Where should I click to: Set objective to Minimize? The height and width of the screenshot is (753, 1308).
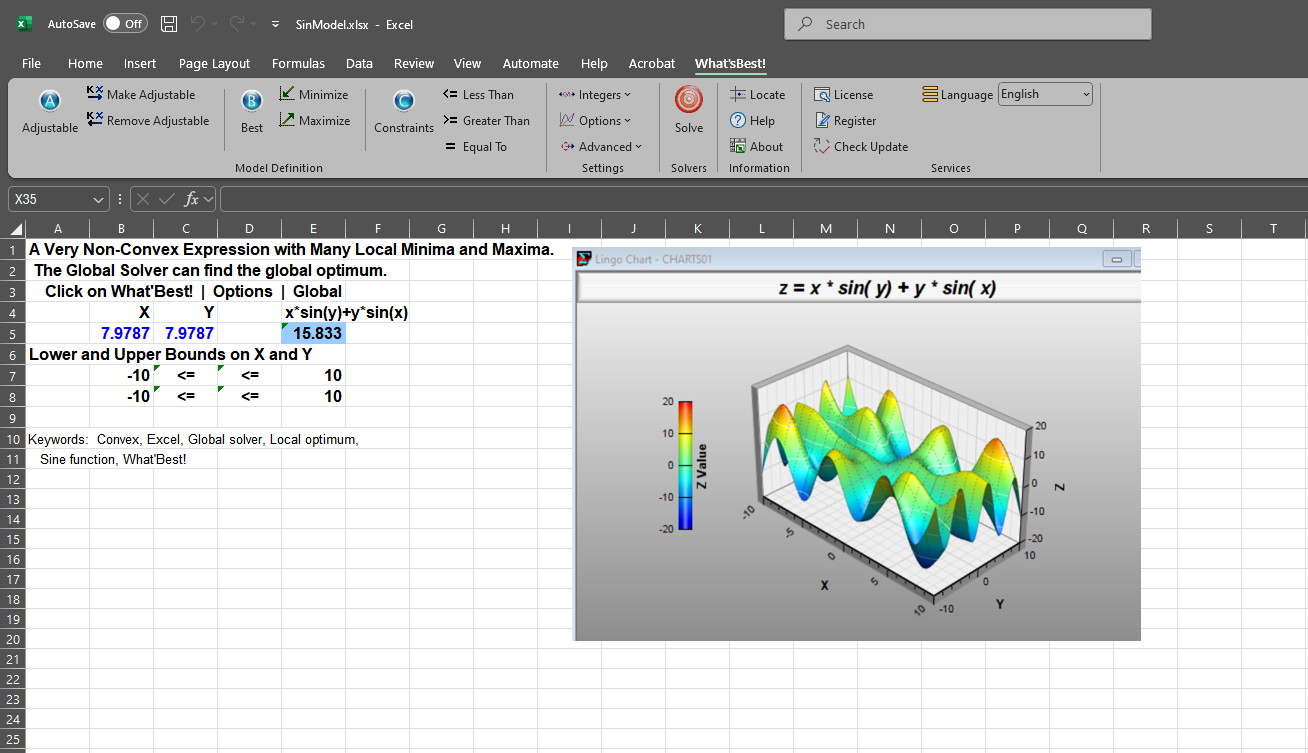[314, 94]
